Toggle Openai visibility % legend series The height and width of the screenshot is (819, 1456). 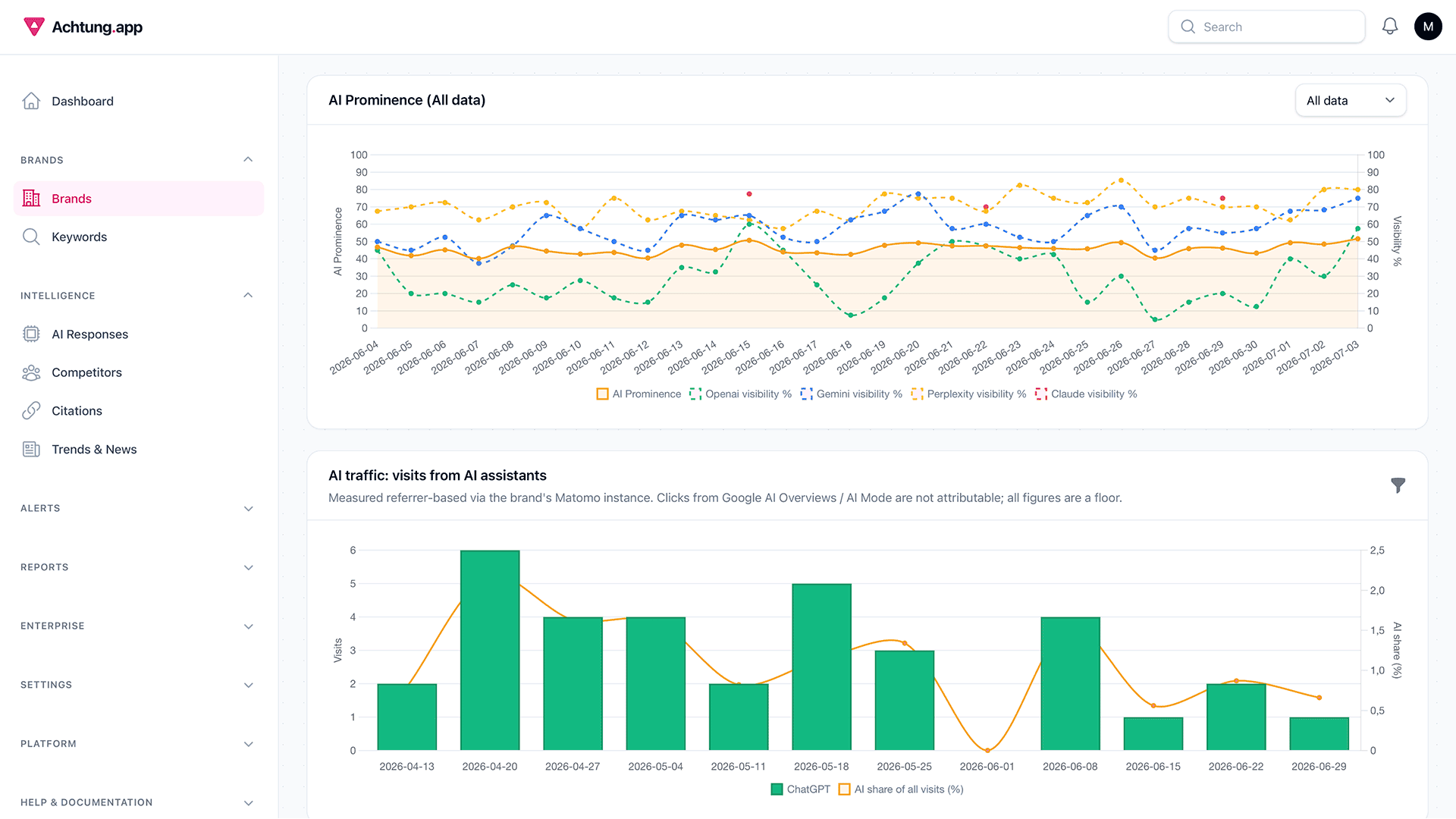(x=740, y=394)
